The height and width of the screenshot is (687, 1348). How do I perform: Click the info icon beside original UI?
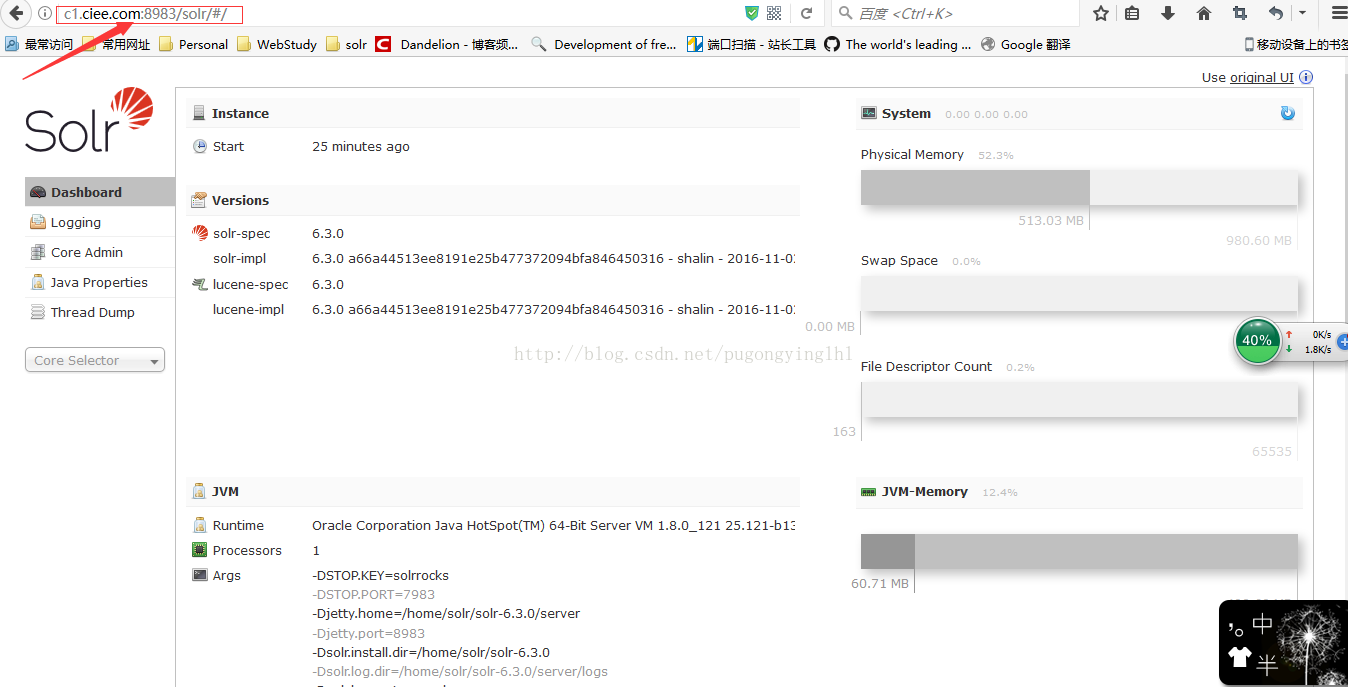click(x=1306, y=77)
